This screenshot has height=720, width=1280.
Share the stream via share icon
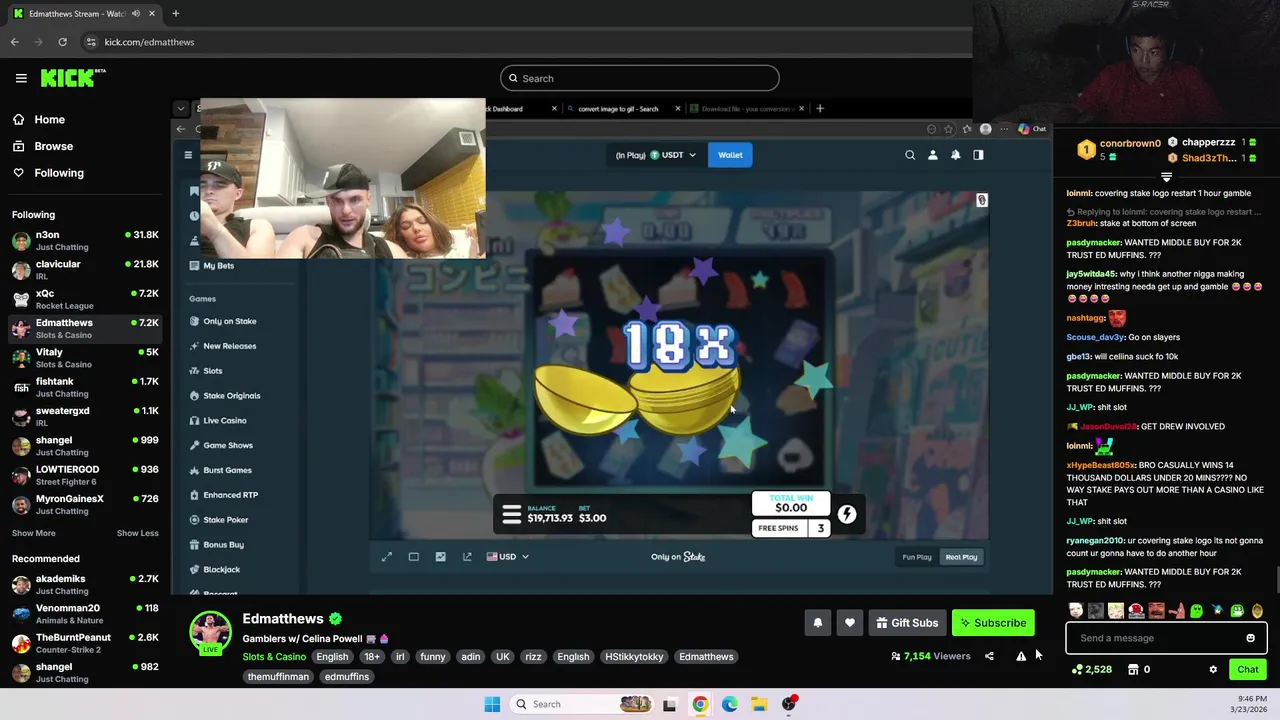click(989, 656)
